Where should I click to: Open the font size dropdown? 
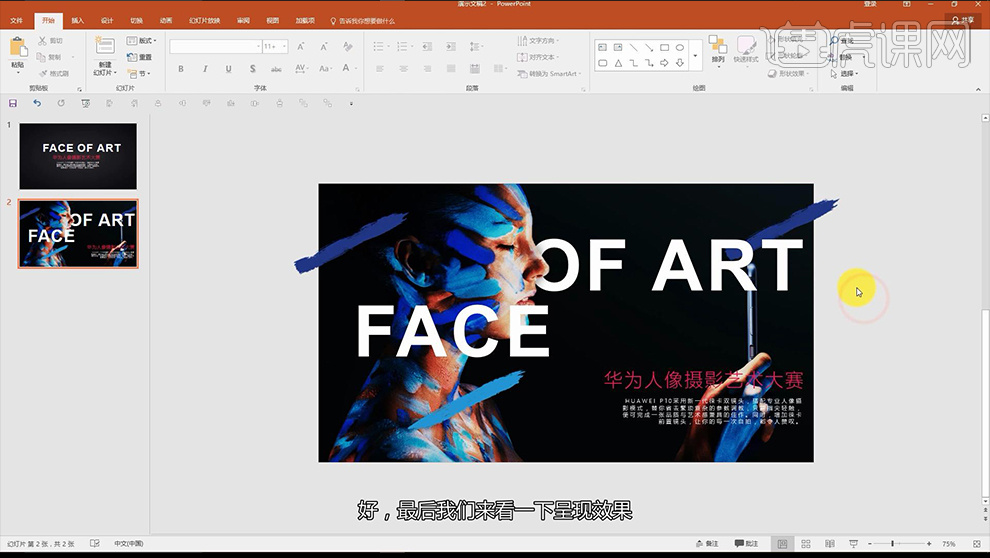tap(284, 46)
